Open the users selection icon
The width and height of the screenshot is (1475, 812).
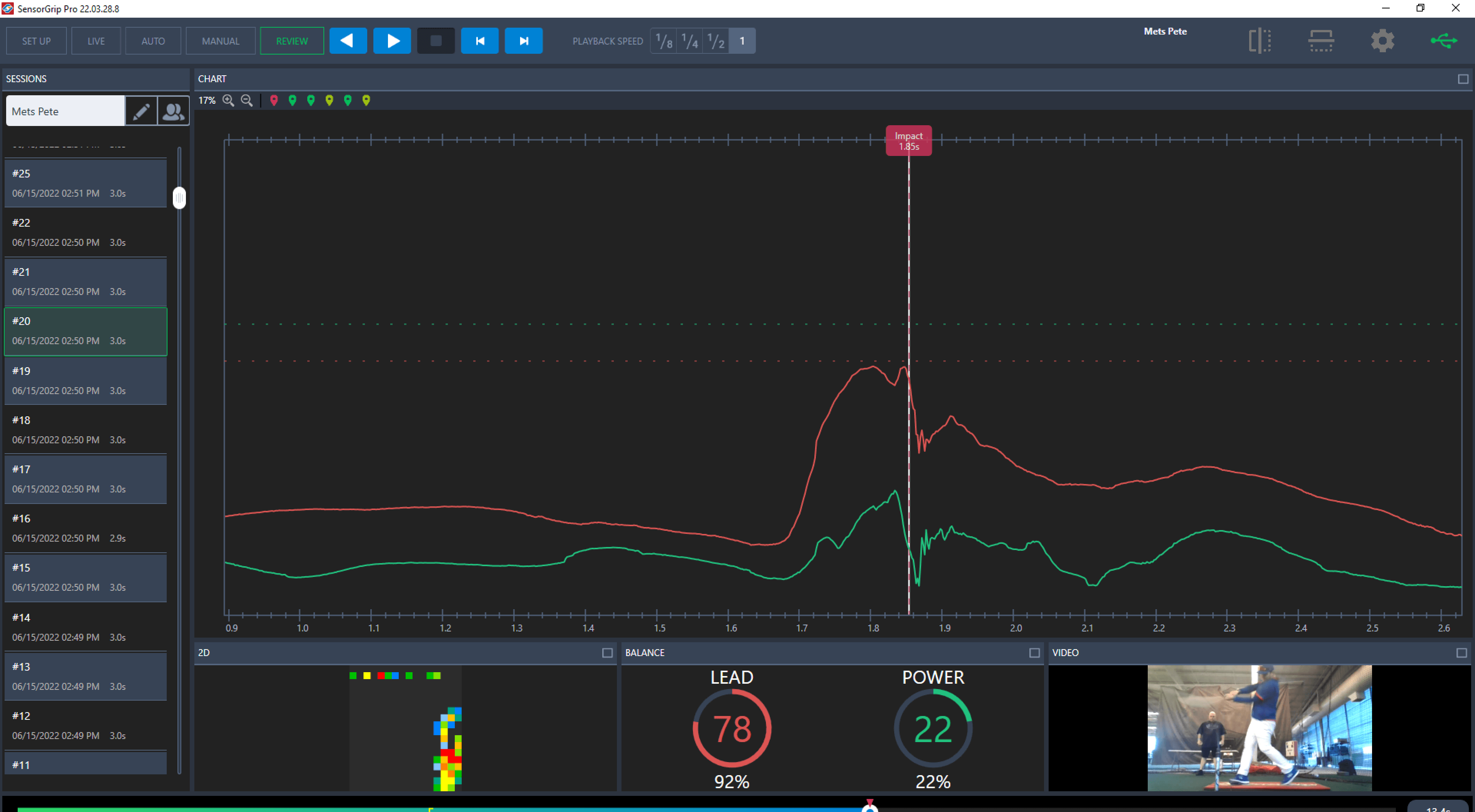(173, 111)
